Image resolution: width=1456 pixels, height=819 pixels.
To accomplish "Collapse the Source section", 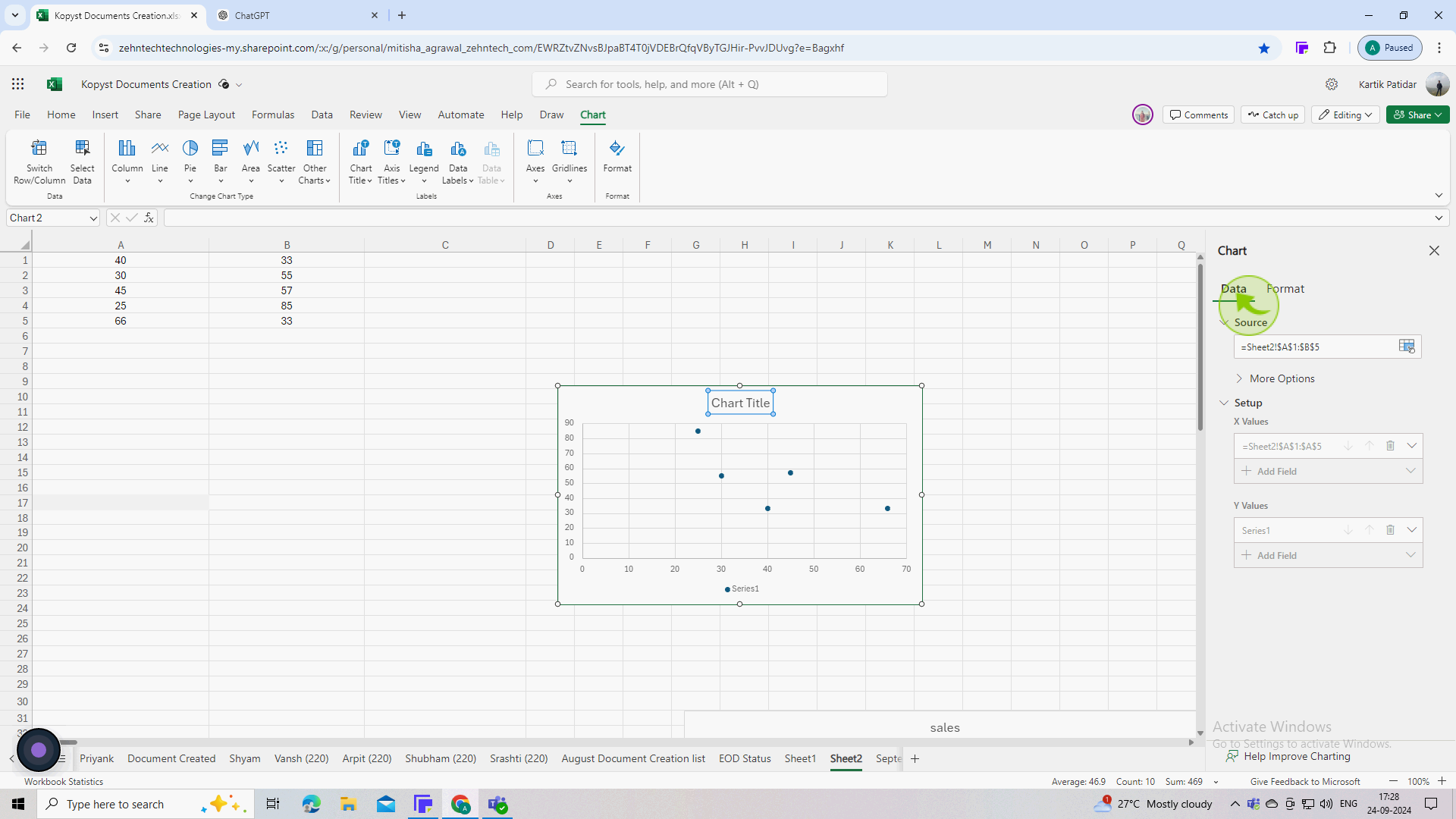I will pos(1224,322).
